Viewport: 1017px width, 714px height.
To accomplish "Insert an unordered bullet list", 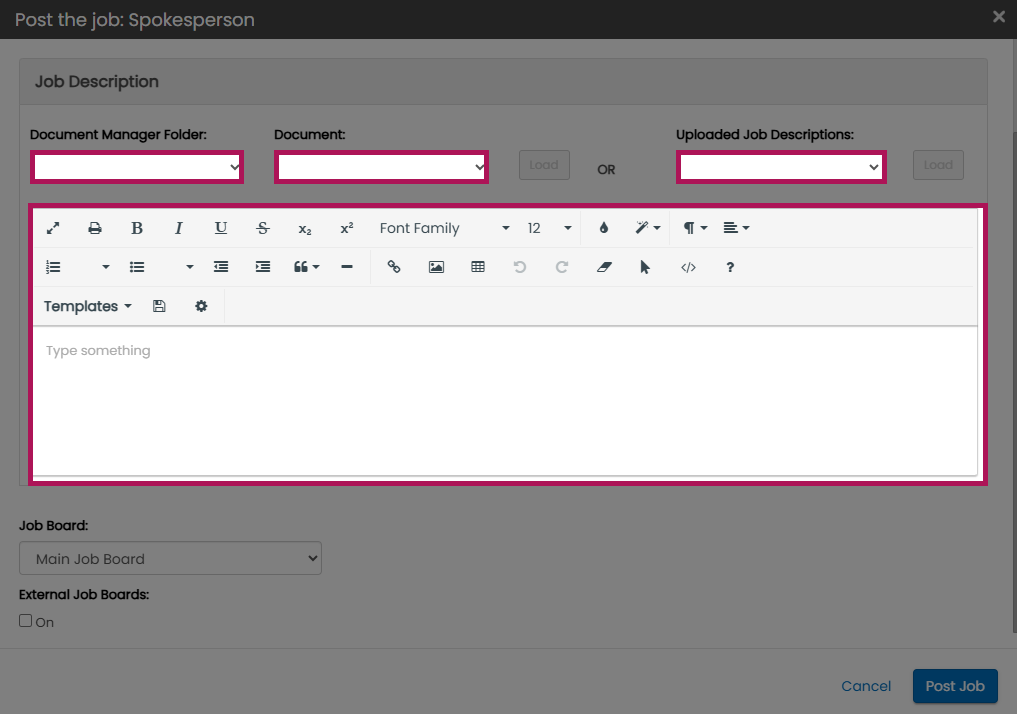I will tap(137, 267).
